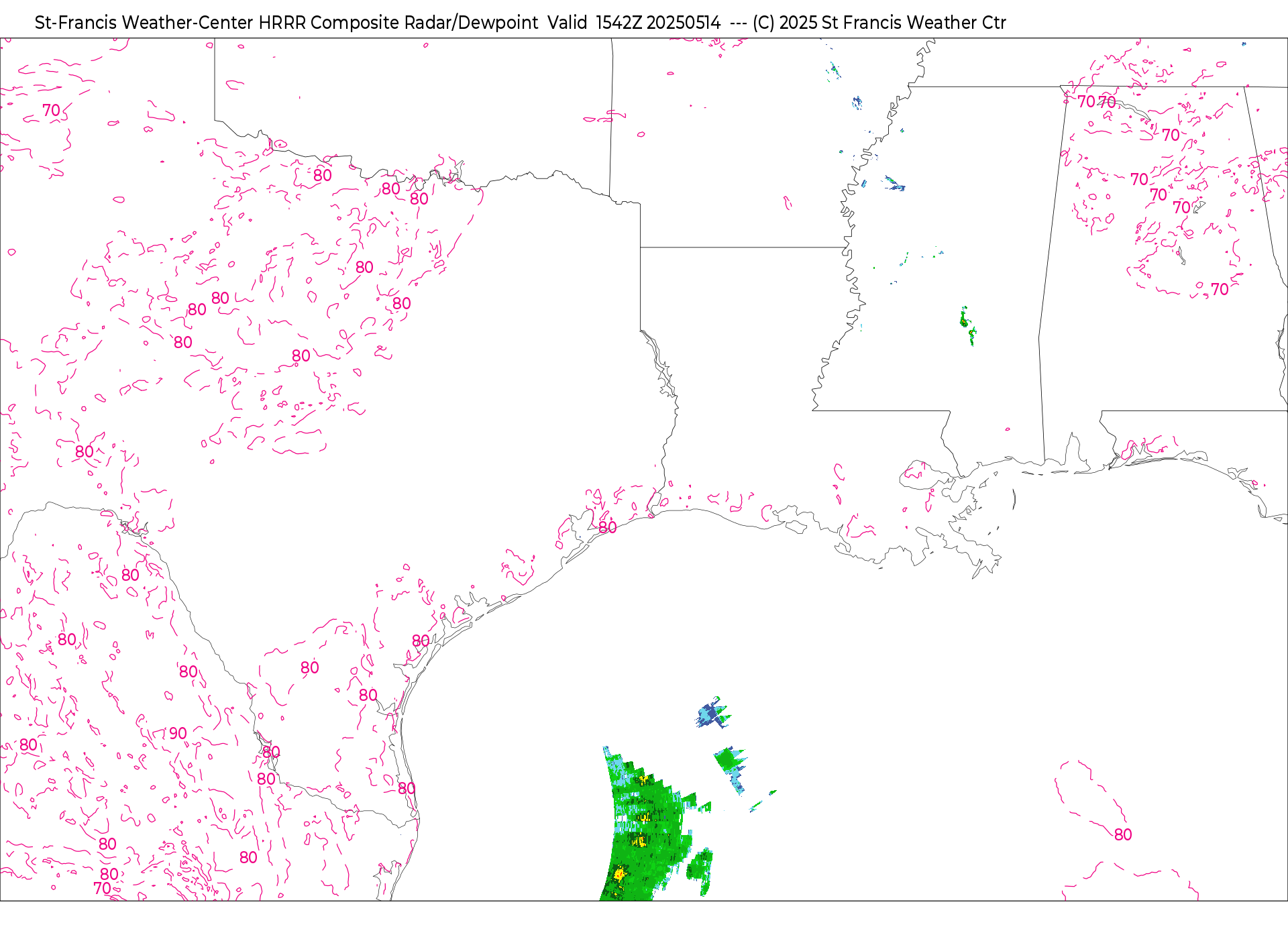The width and height of the screenshot is (1288, 939).
Task: Click the blue radar echo offshore above the green mass
Action: (x=712, y=713)
